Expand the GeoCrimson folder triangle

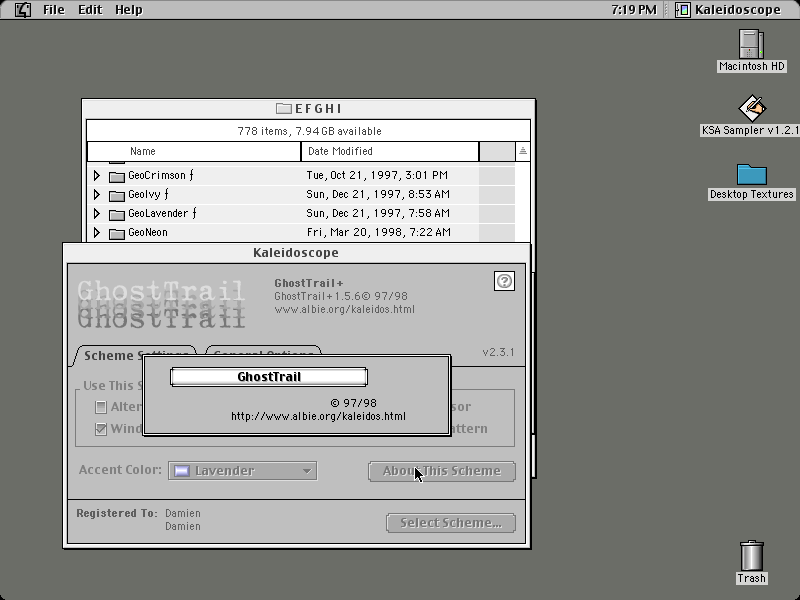tap(96, 176)
